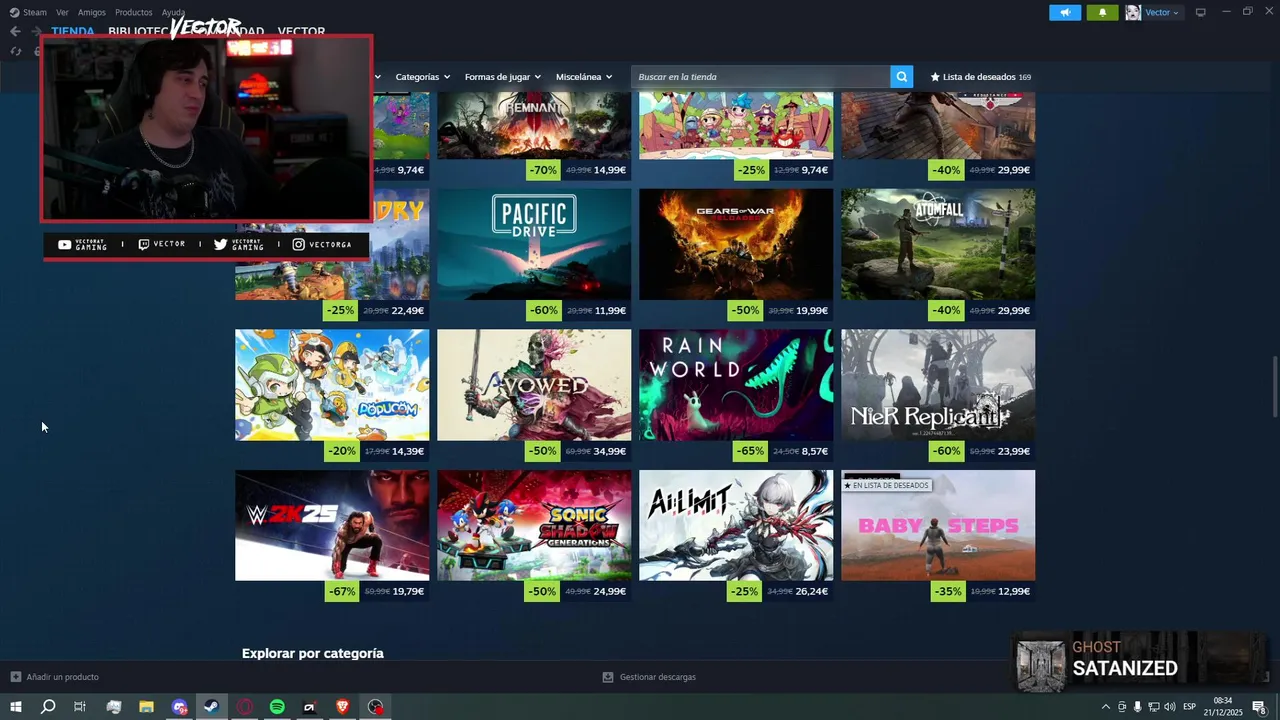Expand the Formas de jugar dropdown
The image size is (1280, 720).
pos(502,77)
